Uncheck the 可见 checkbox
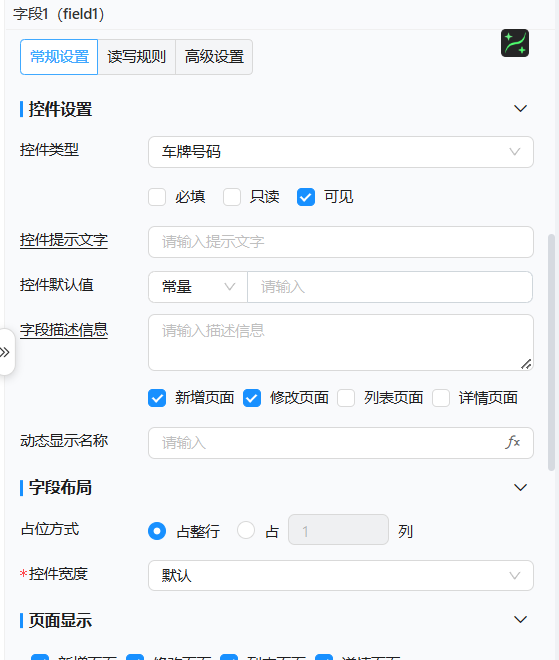This screenshot has width=559, height=660. coord(306,197)
